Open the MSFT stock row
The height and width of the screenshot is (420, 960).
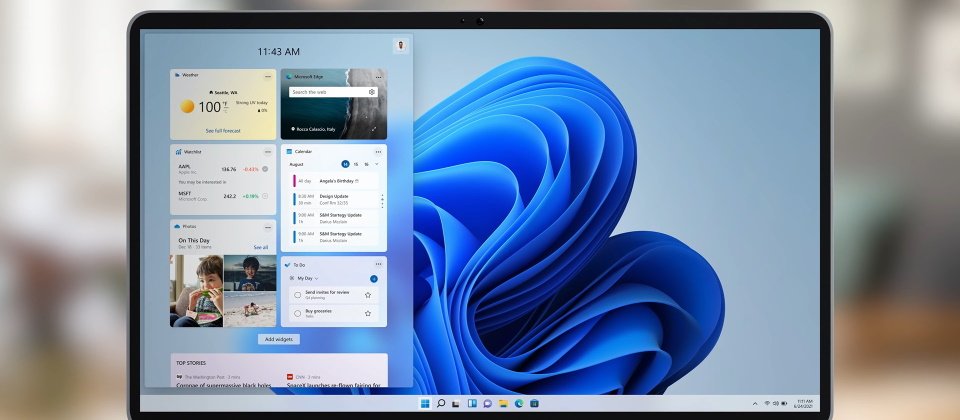coord(223,196)
